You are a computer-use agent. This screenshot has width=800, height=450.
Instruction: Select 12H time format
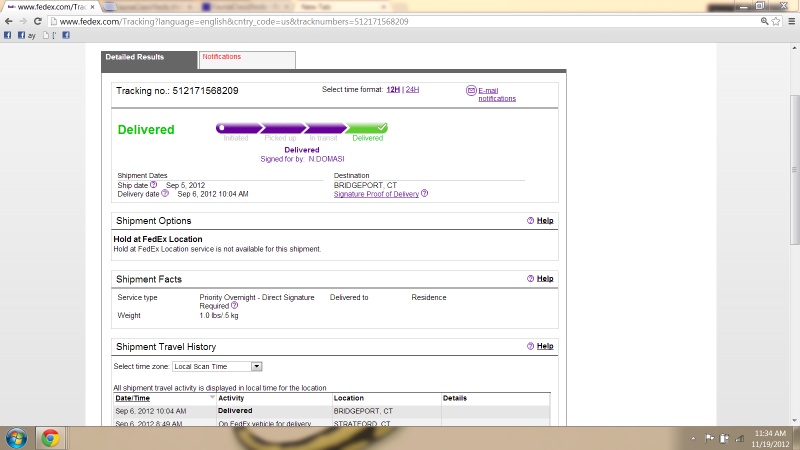coord(393,89)
